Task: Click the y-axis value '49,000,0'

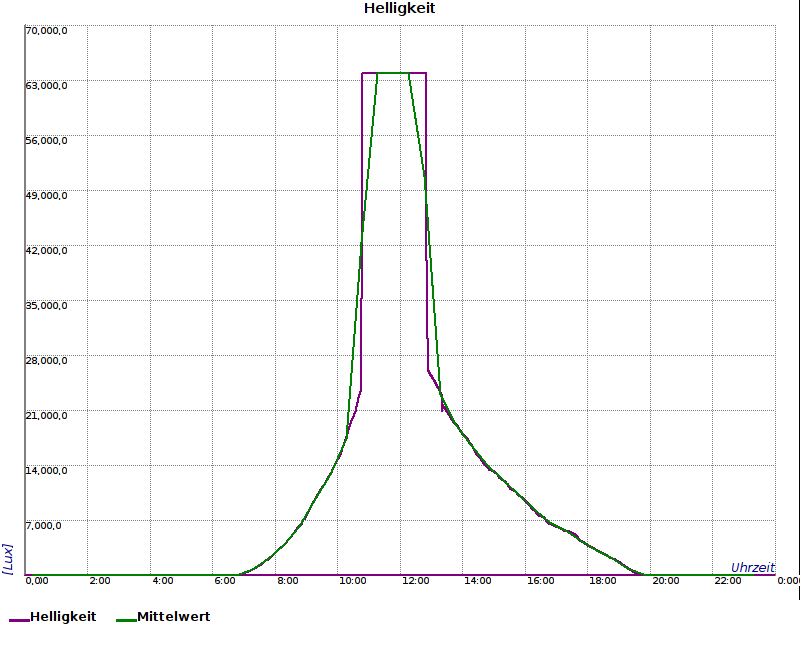Action: coord(46,196)
